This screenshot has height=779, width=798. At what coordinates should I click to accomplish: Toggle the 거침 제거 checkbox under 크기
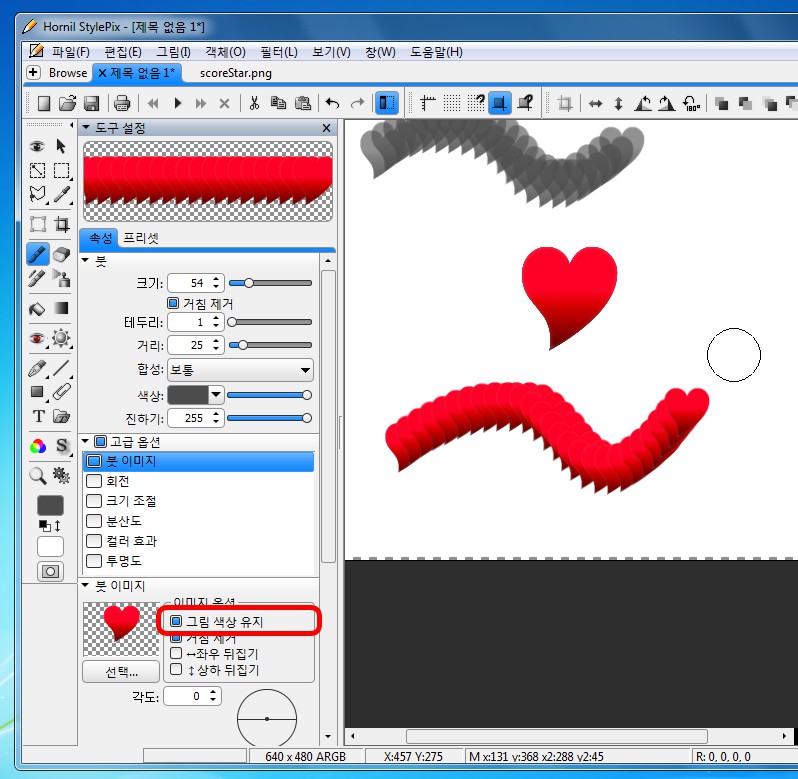tap(173, 303)
